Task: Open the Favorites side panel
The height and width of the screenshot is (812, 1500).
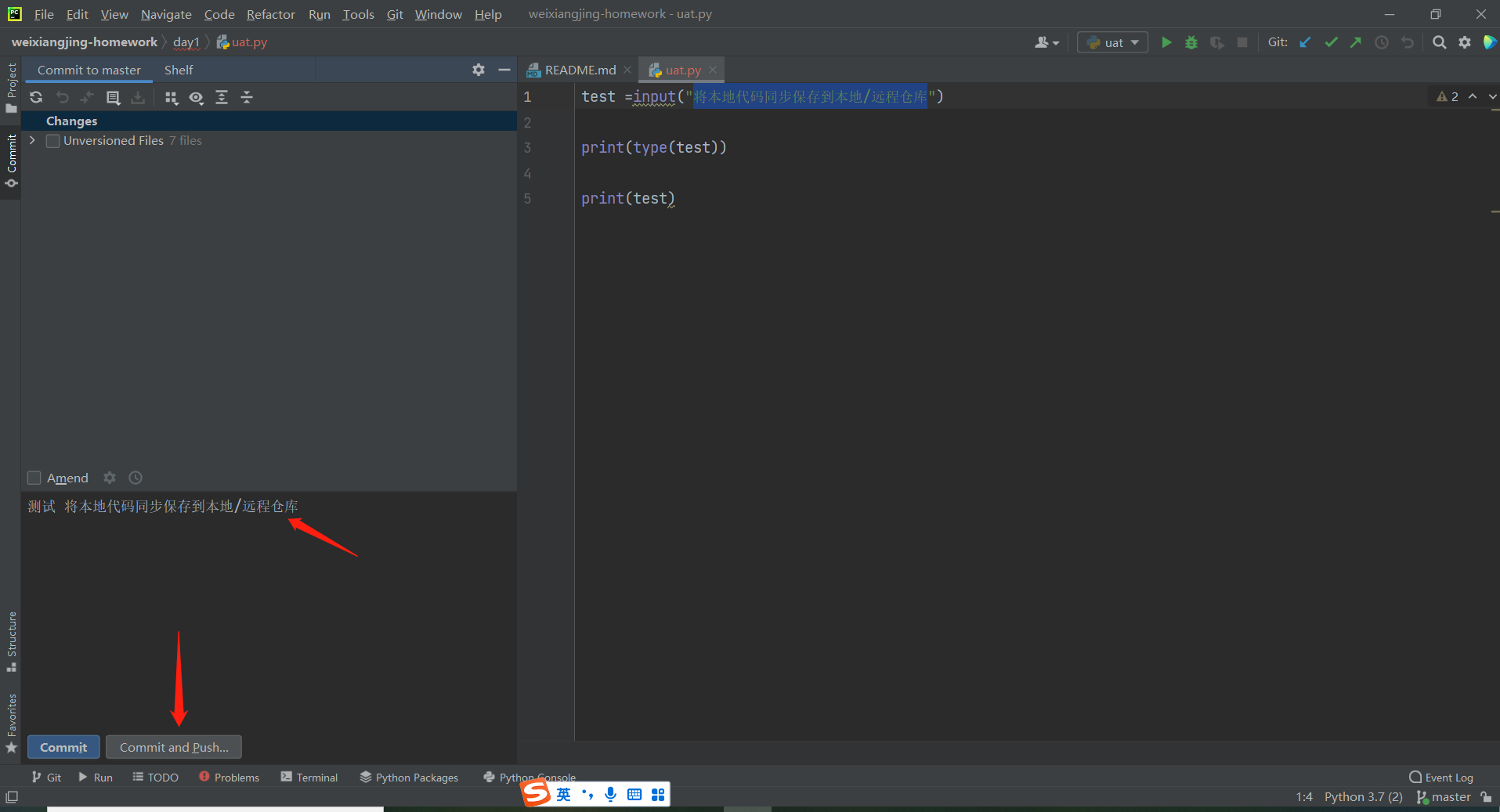Action: pos(11,724)
